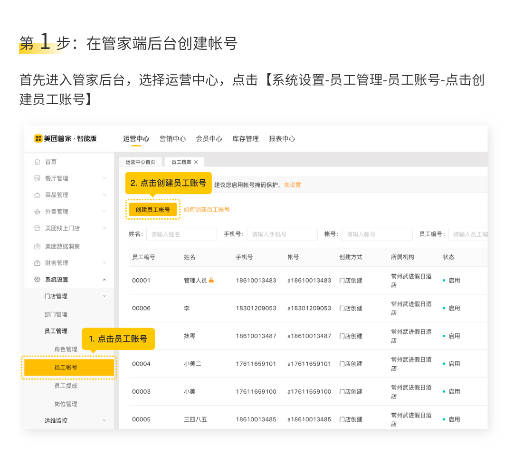Open the 库存管理 top menu
The image size is (513, 453).
pos(246,139)
